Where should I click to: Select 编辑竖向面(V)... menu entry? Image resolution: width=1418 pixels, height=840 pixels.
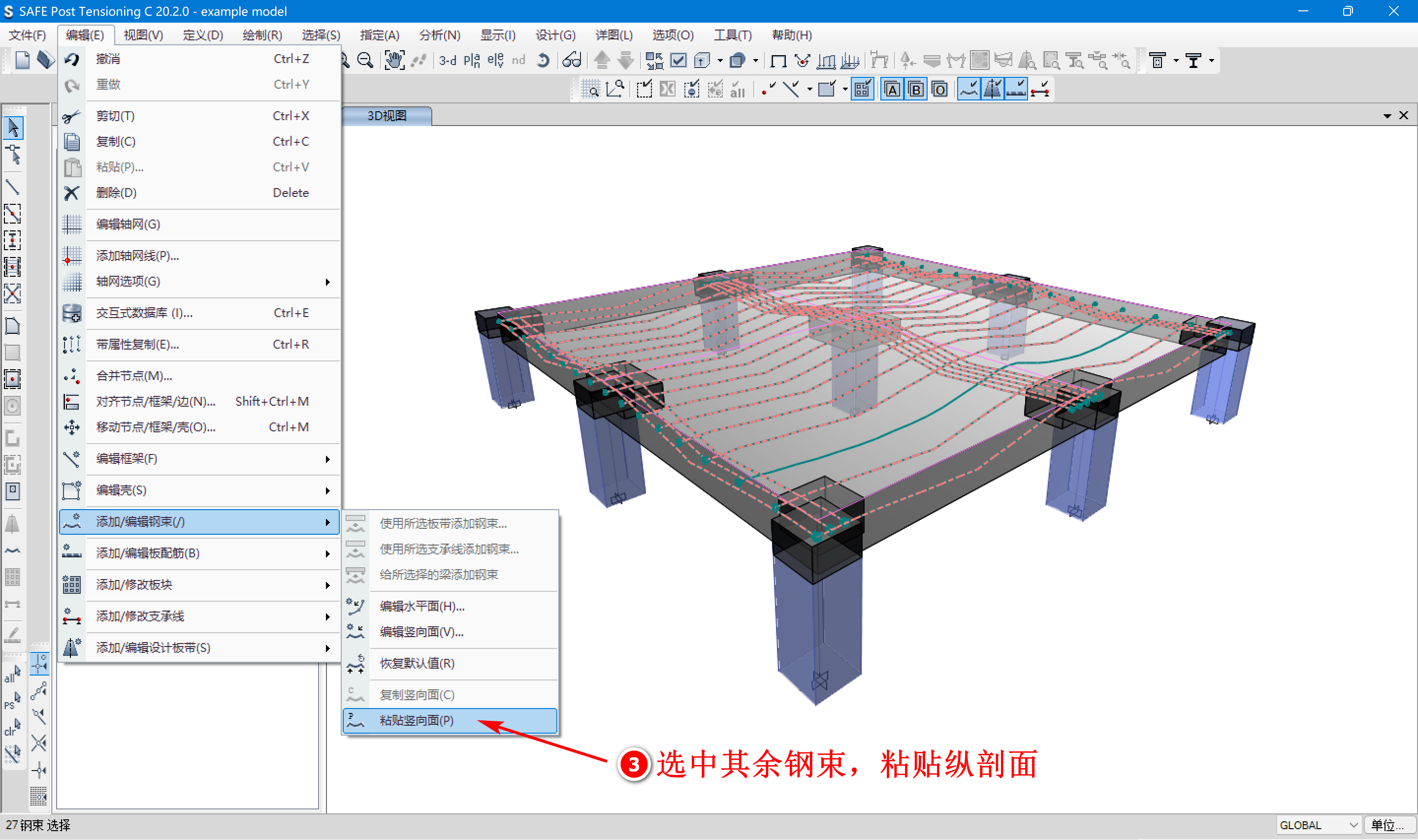(x=421, y=632)
